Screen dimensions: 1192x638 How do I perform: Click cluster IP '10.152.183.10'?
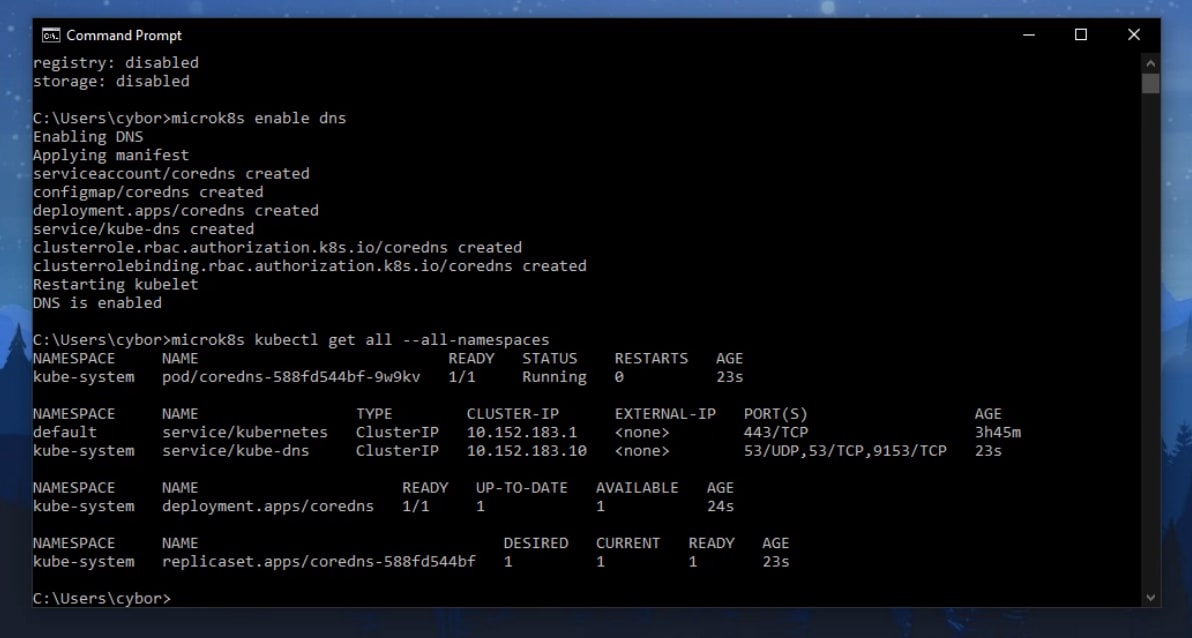tap(527, 450)
